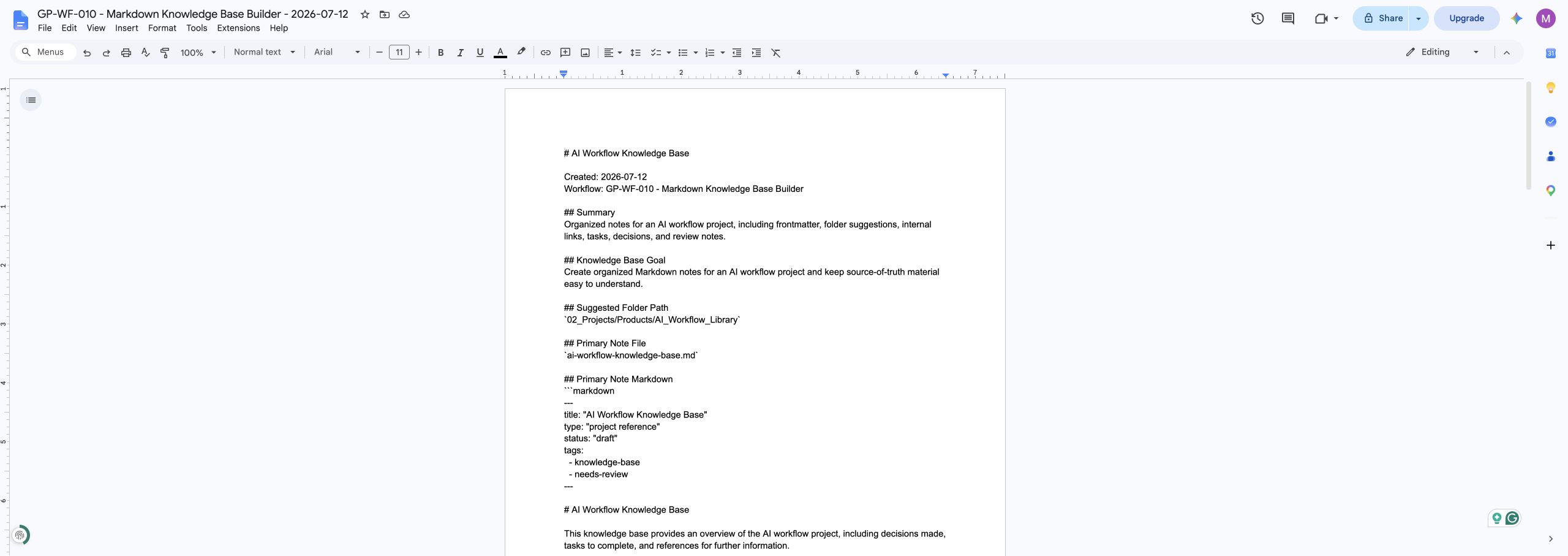The height and width of the screenshot is (556, 1568).
Task: Toggle Underline formatting
Action: tap(480, 53)
